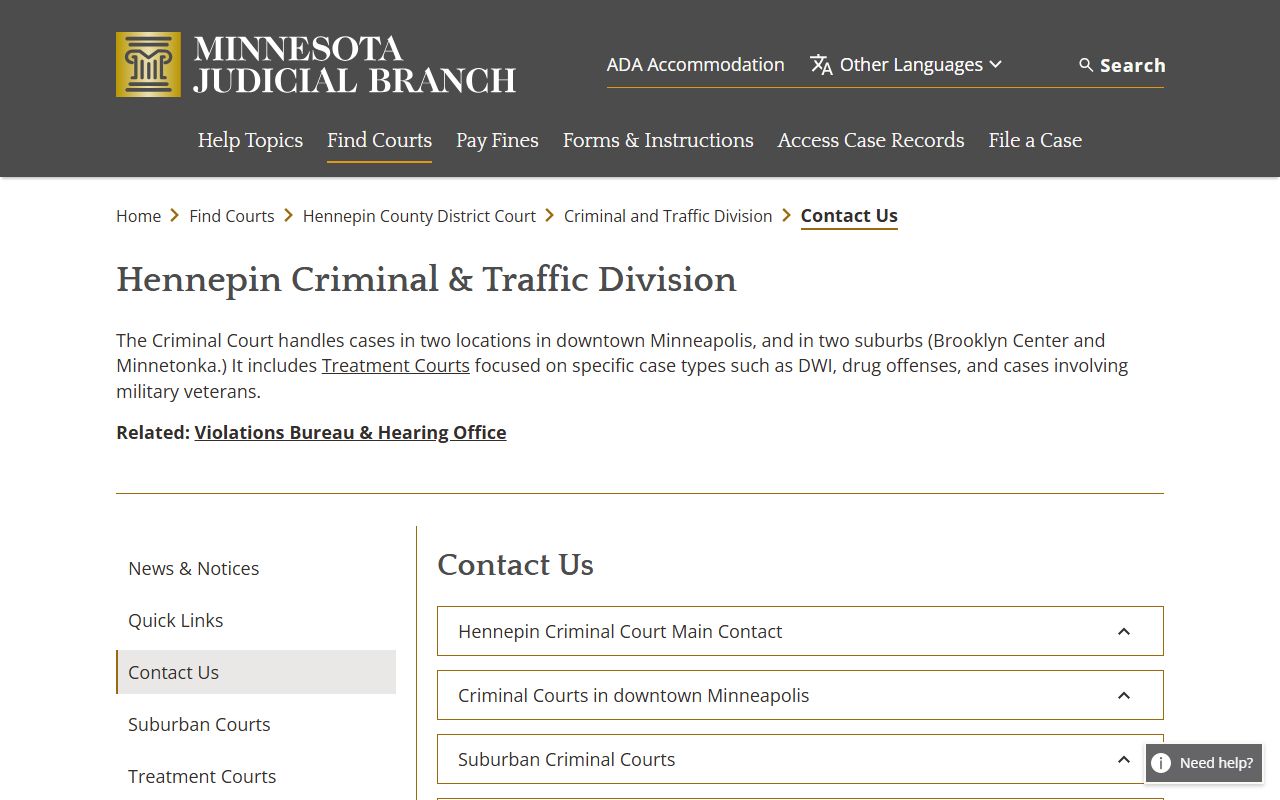
Task: Click the Minnesota Judicial Branch pillar logo
Action: [148, 64]
